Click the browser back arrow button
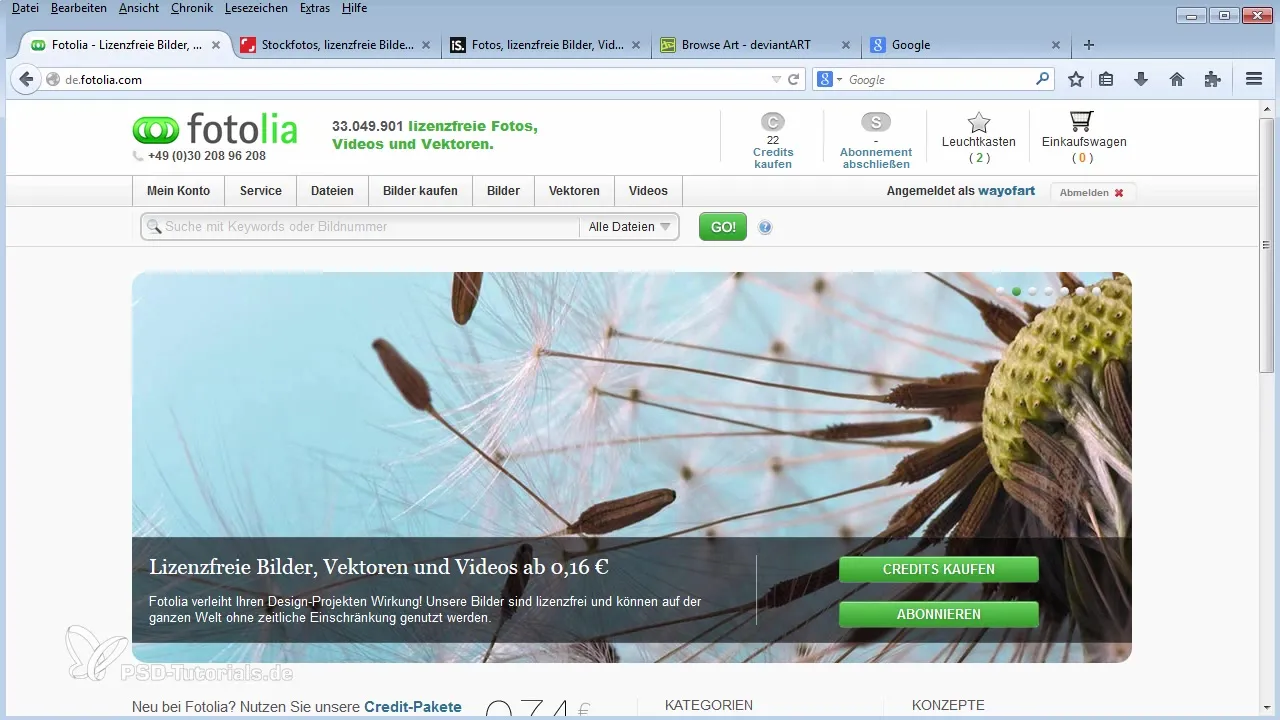The height and width of the screenshot is (720, 1280). [27, 79]
